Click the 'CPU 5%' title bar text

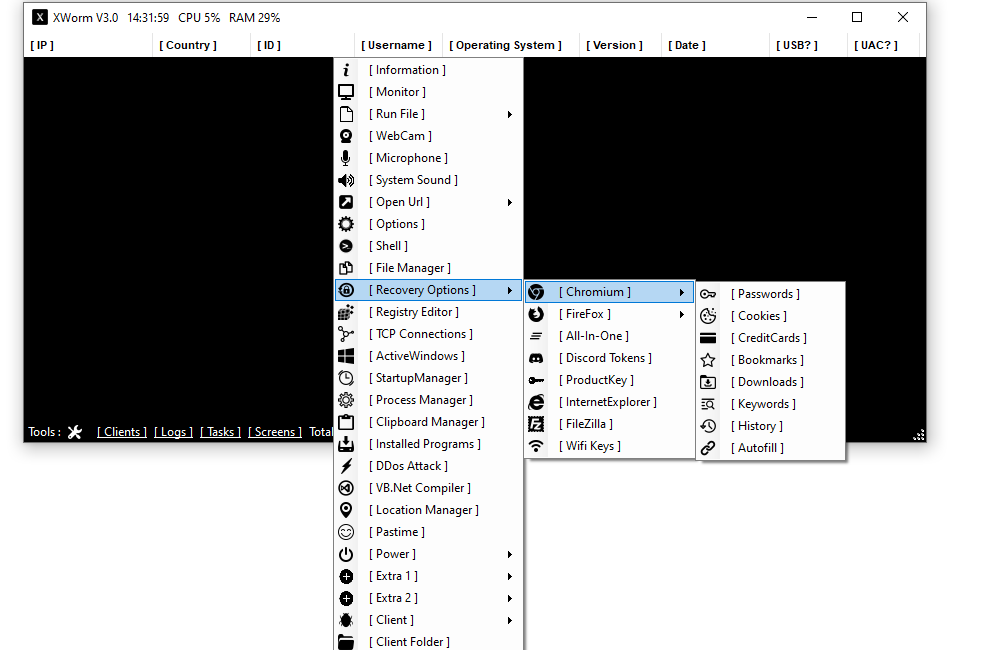point(199,18)
